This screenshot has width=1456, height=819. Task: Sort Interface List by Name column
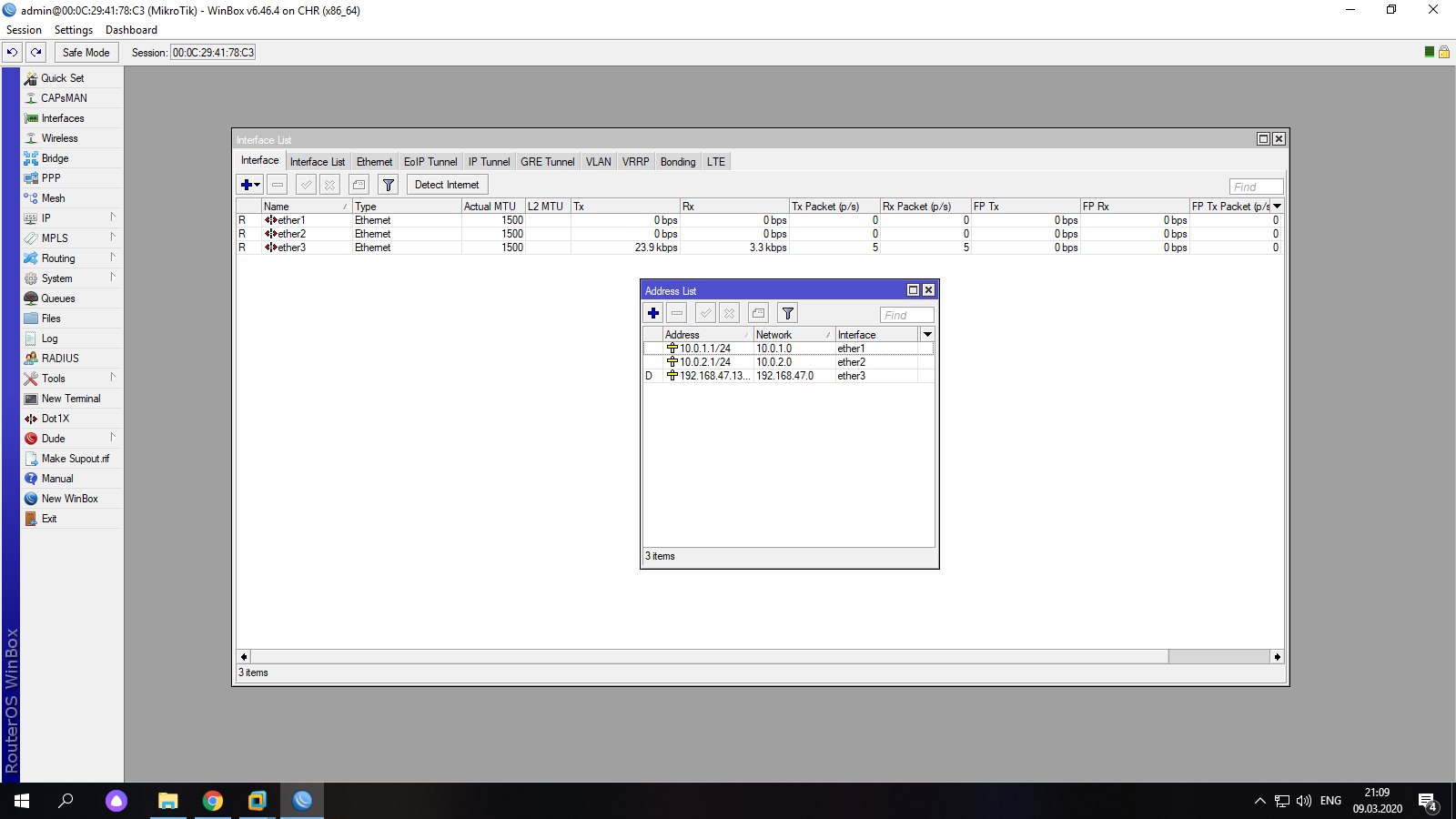coord(307,207)
